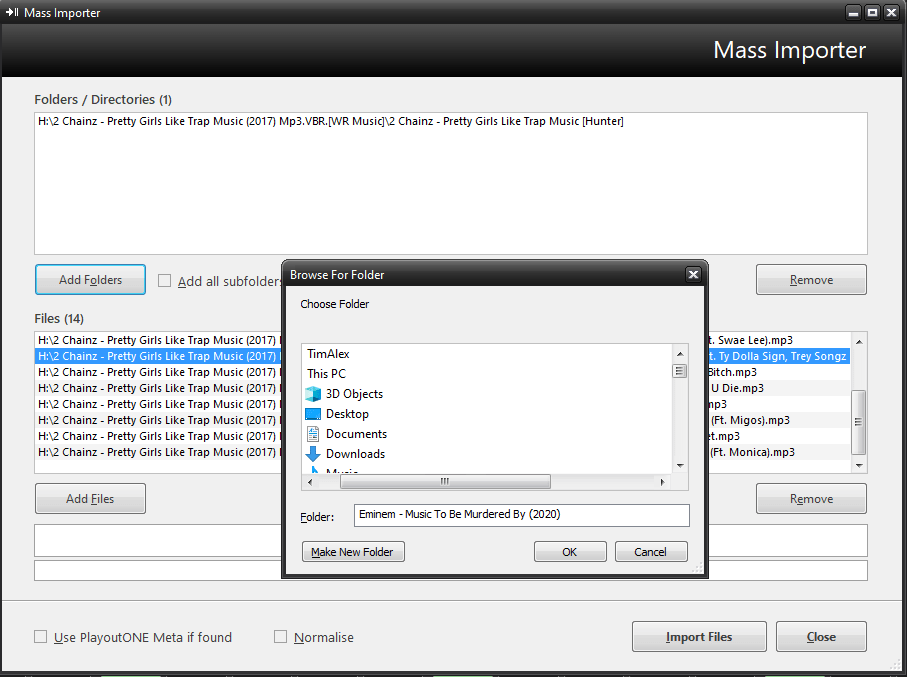Select the first 2 Chainz file entry

click(x=150, y=339)
